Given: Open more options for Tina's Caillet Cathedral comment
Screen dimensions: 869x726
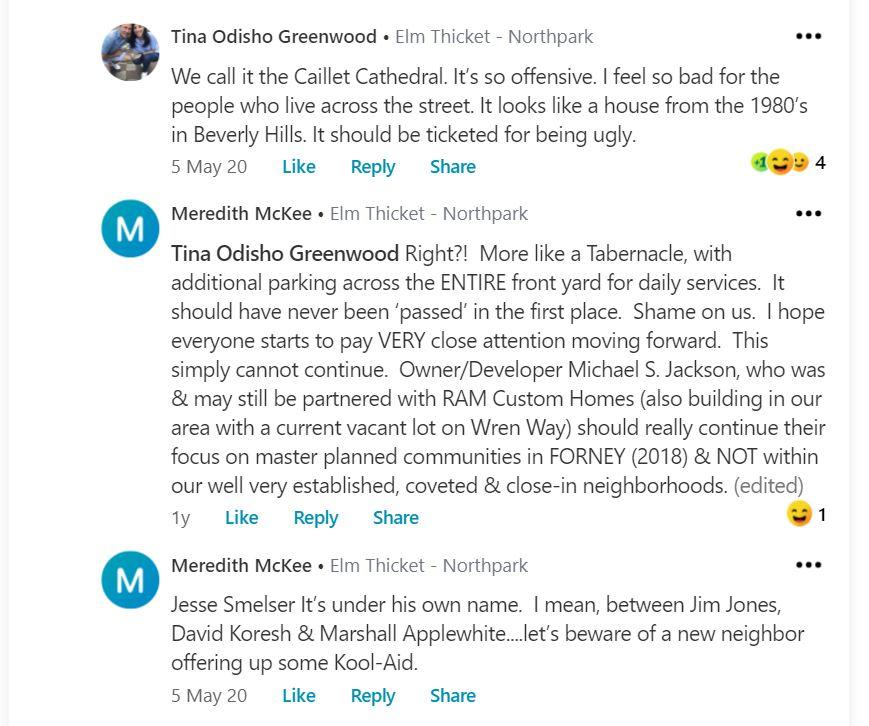Looking at the screenshot, I should point(808,36).
